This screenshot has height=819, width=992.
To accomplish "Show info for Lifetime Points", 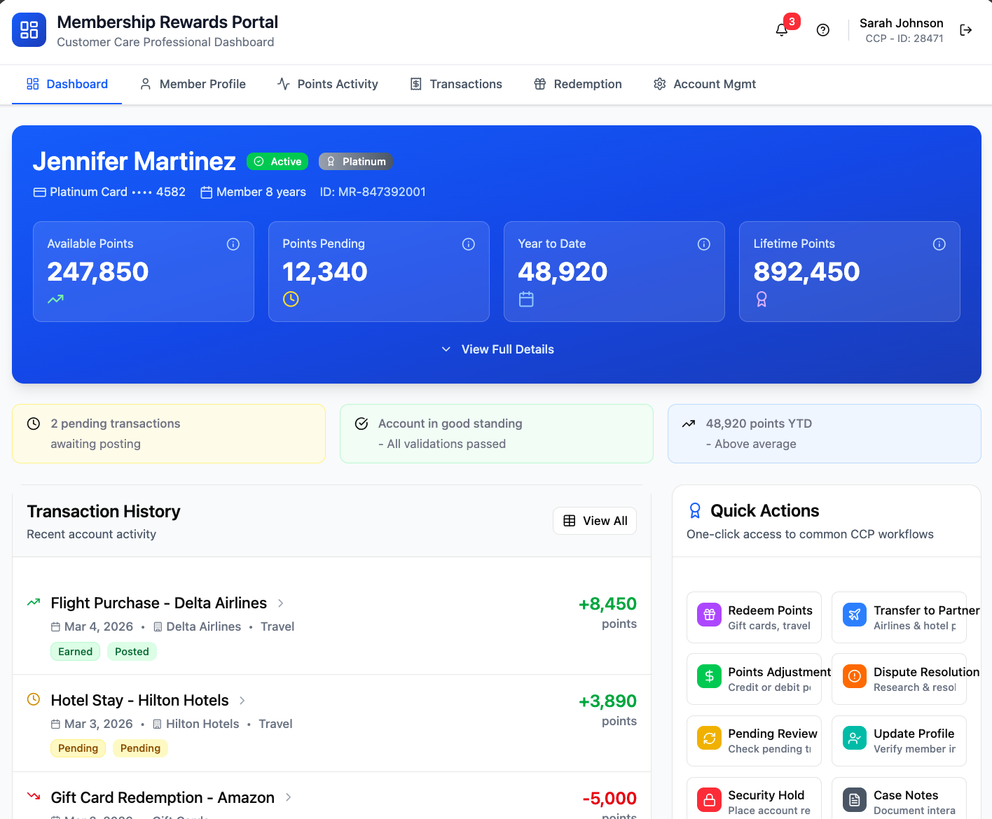I will click(939, 244).
